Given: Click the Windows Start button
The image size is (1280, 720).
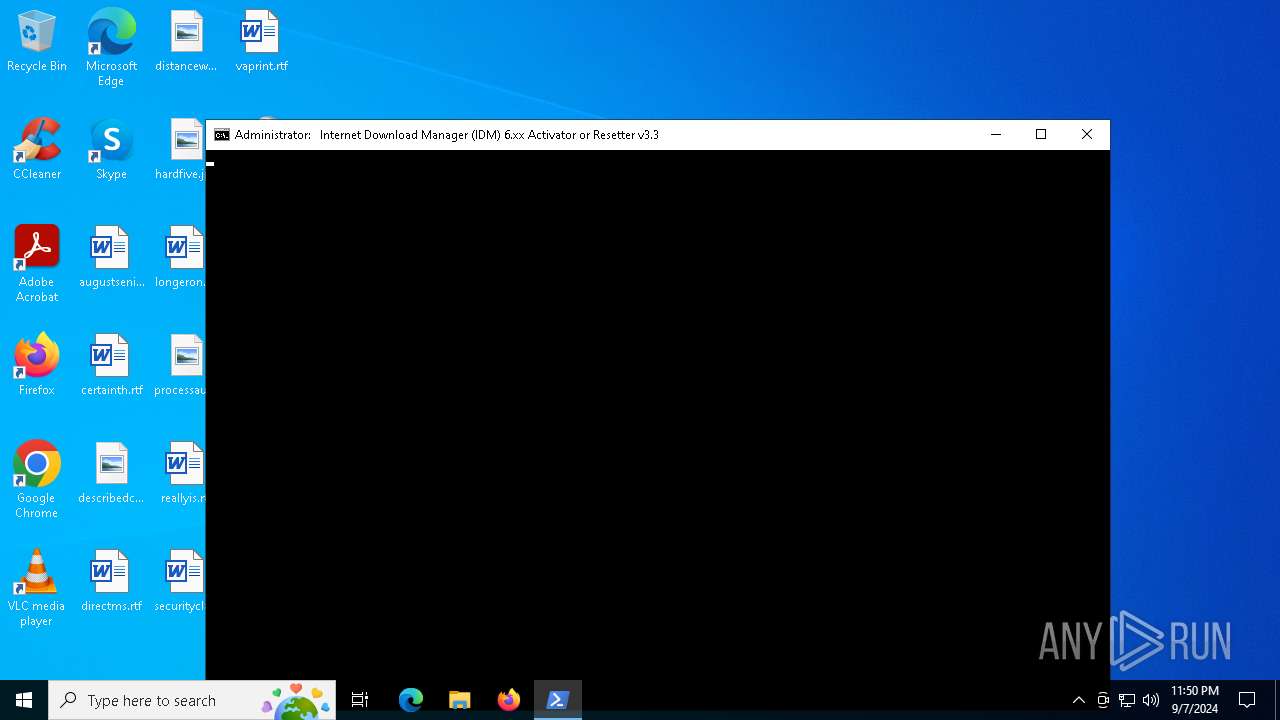Looking at the screenshot, I should 24,700.
